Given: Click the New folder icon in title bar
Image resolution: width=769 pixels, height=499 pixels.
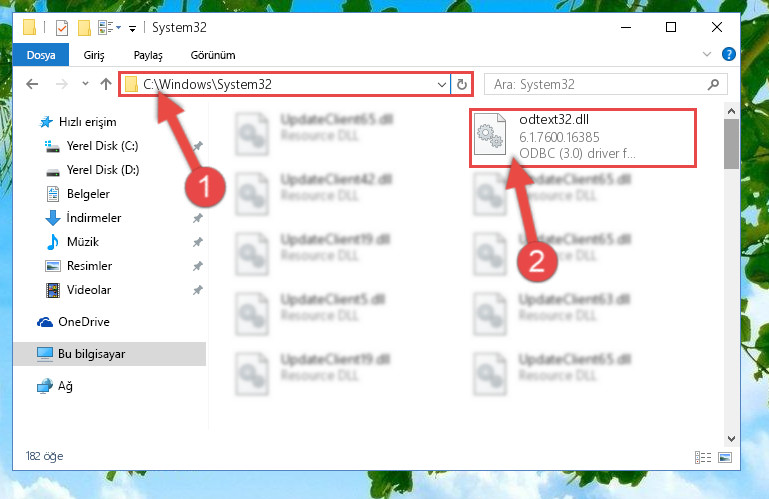Looking at the screenshot, I should pos(84,28).
